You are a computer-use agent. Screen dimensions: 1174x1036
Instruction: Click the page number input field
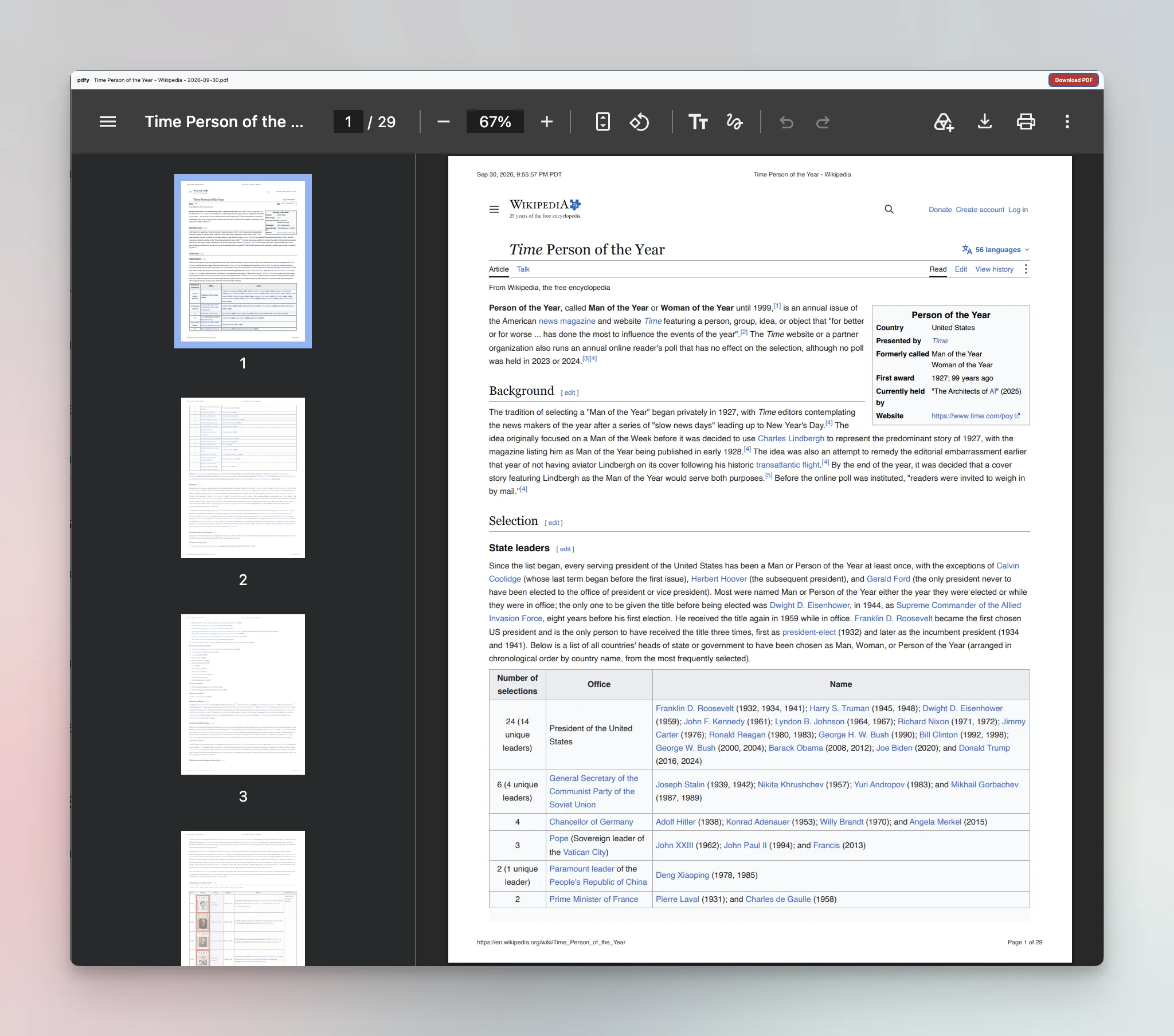pos(348,121)
